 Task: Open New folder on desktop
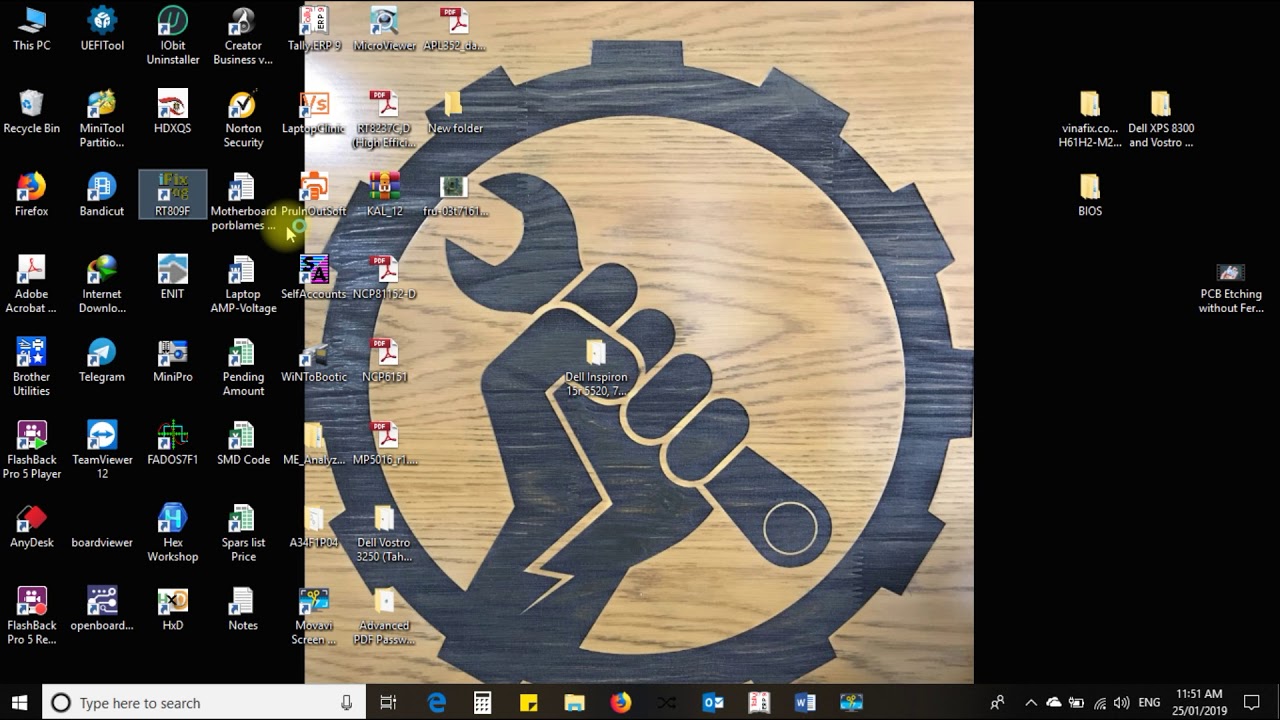coord(455,112)
